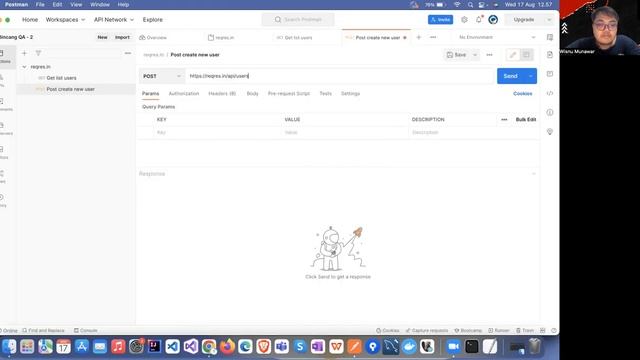Launch Firefox from the dock
Screen dimensions: 640x360
coord(227,347)
